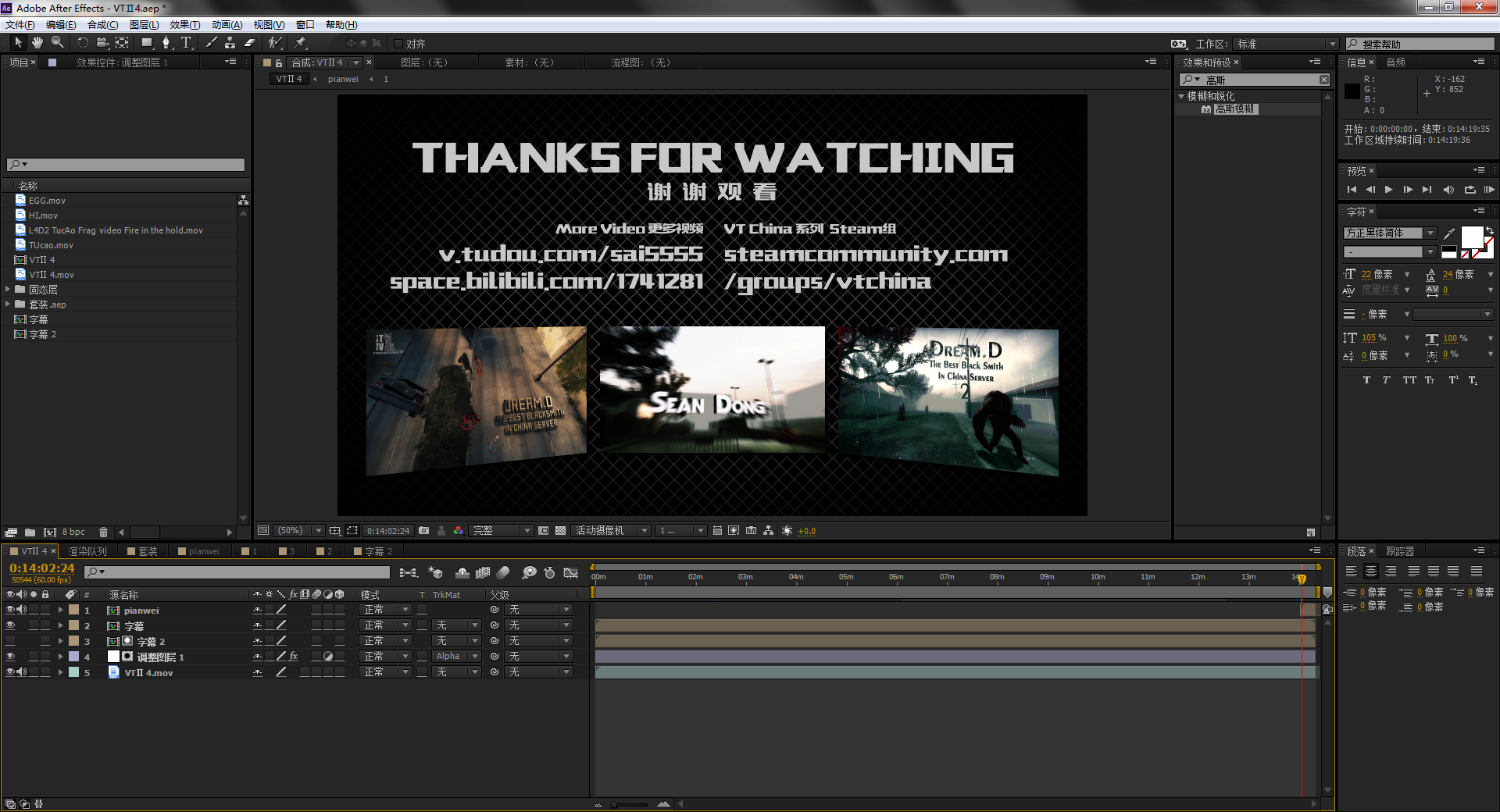Toggle effects fx switch on 调整图层 1
This screenshot has width=1500, height=812.
coord(294,657)
